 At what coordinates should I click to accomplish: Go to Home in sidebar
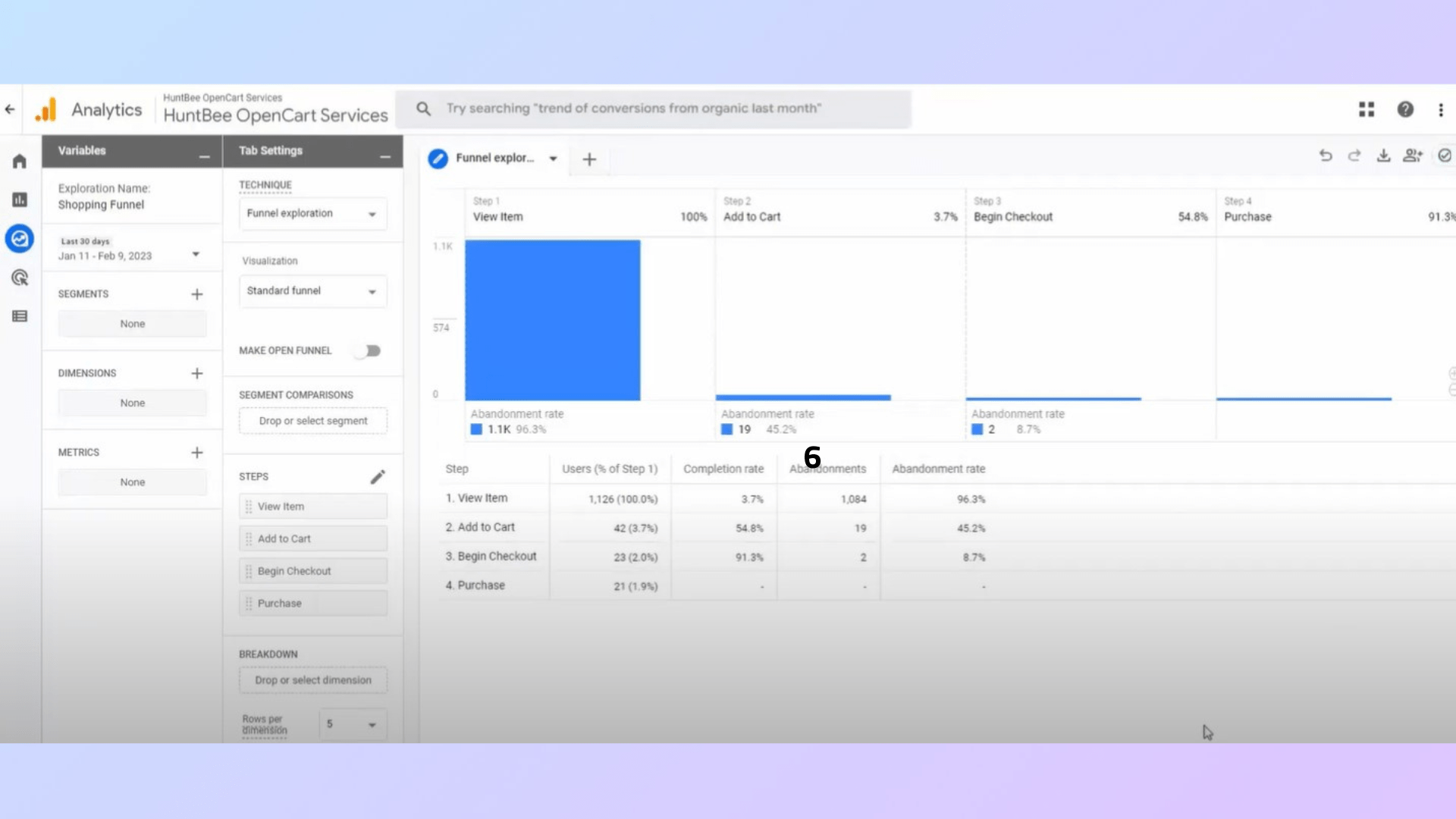tap(20, 162)
